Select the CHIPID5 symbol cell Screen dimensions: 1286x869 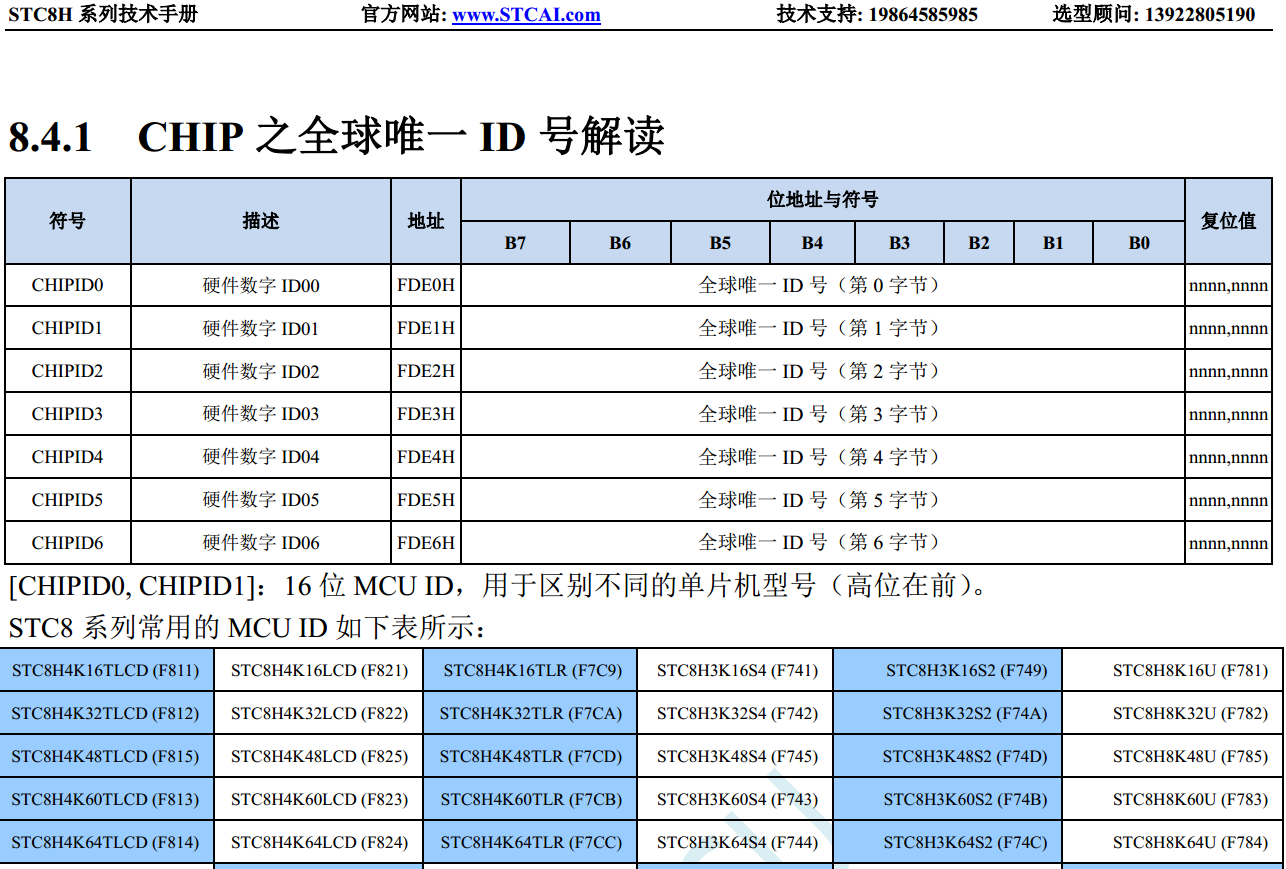[68, 500]
